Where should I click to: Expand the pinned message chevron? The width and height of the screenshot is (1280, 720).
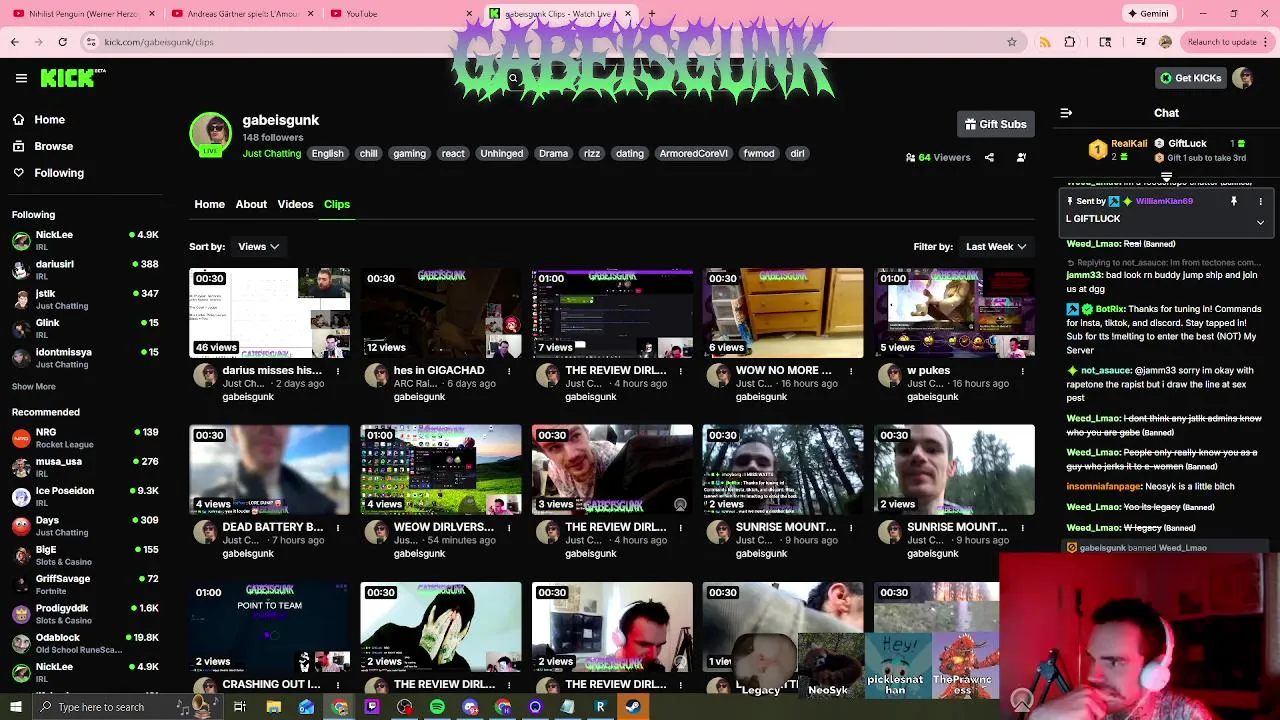pos(1260,222)
